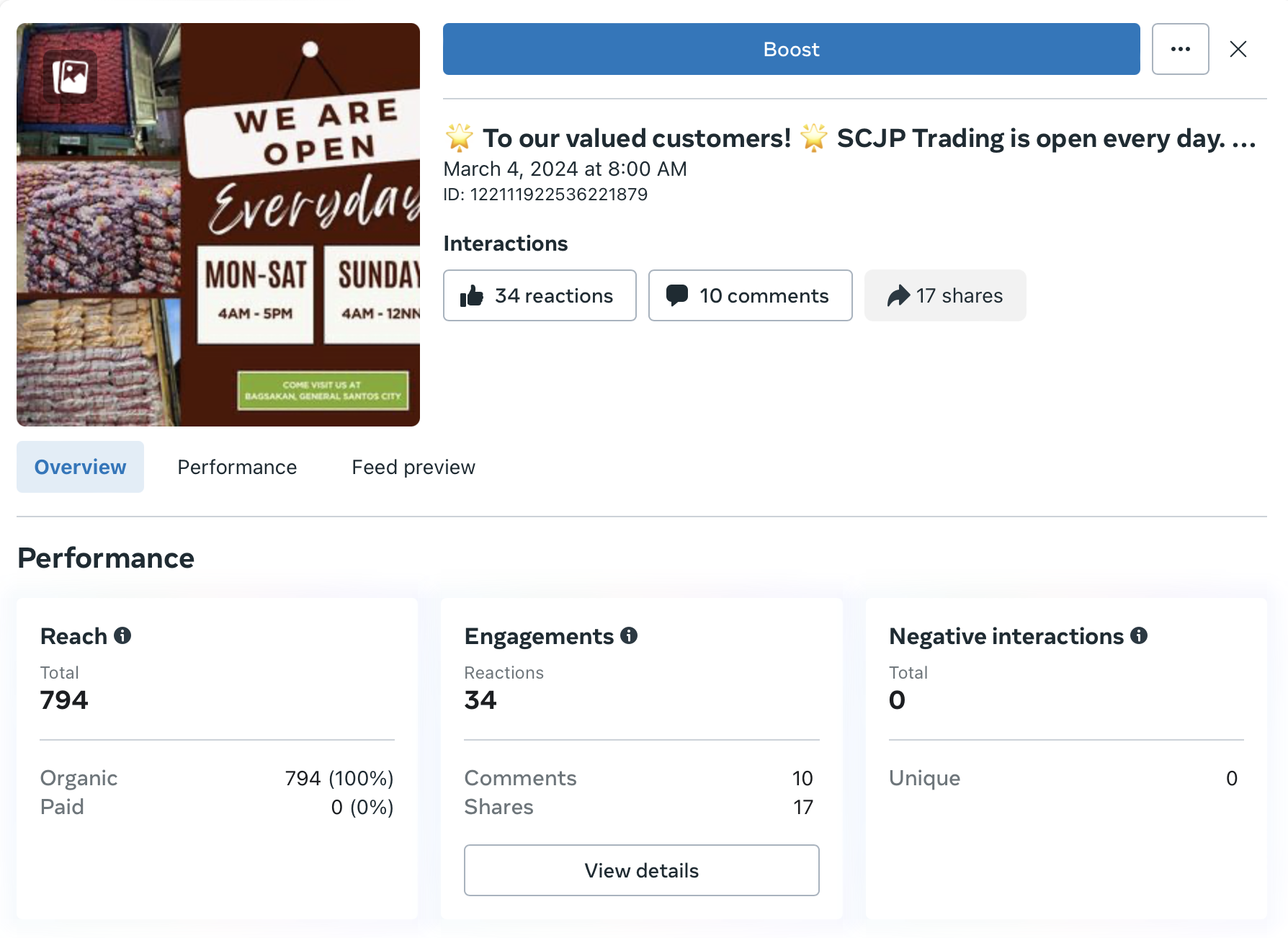The height and width of the screenshot is (938, 1288).
Task: Click the Engagements reactions value 34
Action: pyautogui.click(x=480, y=700)
